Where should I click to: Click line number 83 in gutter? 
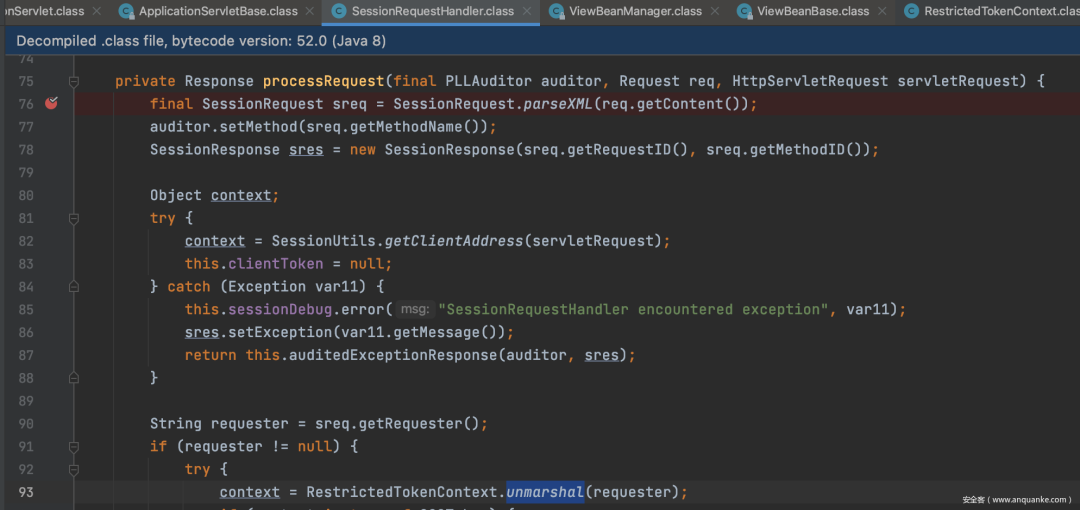[x=25, y=264]
